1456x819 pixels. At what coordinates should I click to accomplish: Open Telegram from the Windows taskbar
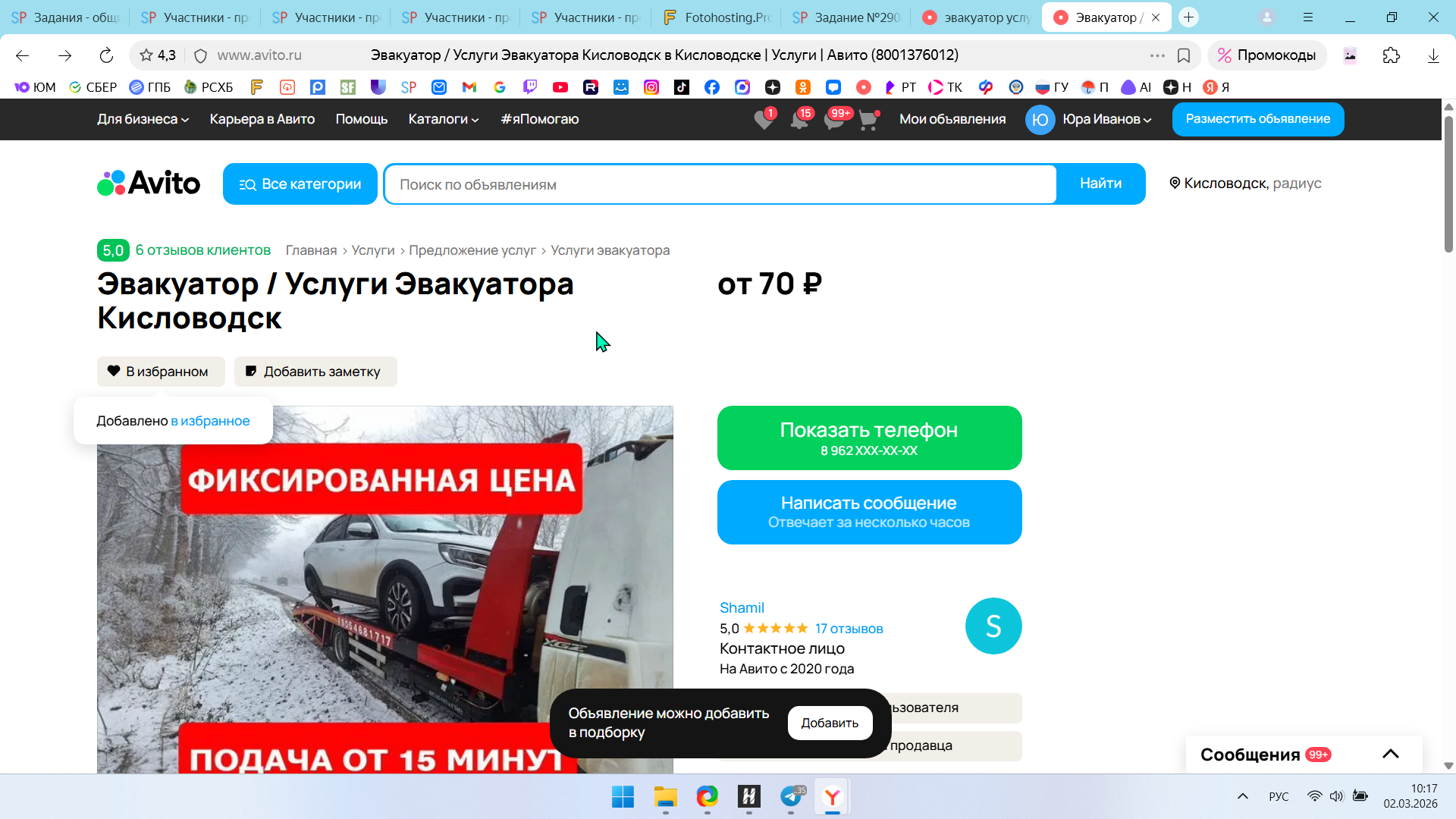click(x=791, y=796)
